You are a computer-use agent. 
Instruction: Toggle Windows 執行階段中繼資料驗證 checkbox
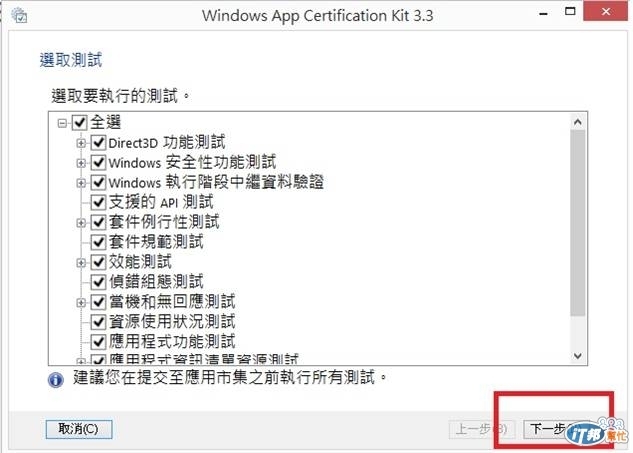pos(98,182)
